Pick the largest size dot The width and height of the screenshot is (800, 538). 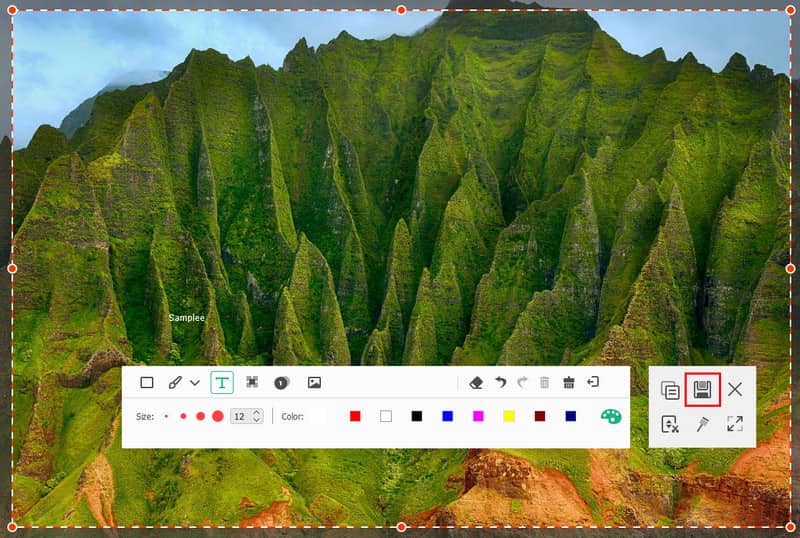217,416
